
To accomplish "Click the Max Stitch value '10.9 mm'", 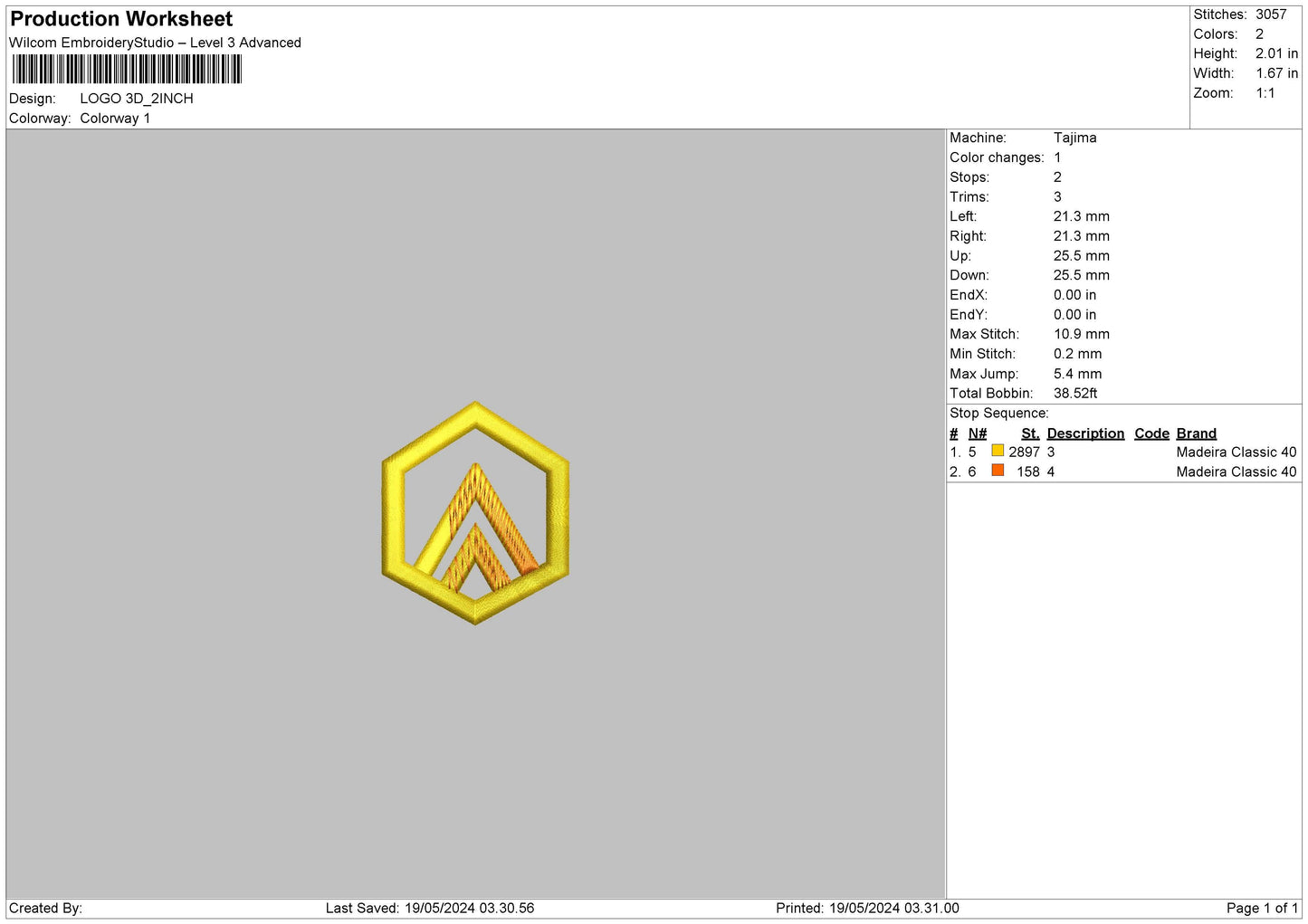I will (1081, 334).
